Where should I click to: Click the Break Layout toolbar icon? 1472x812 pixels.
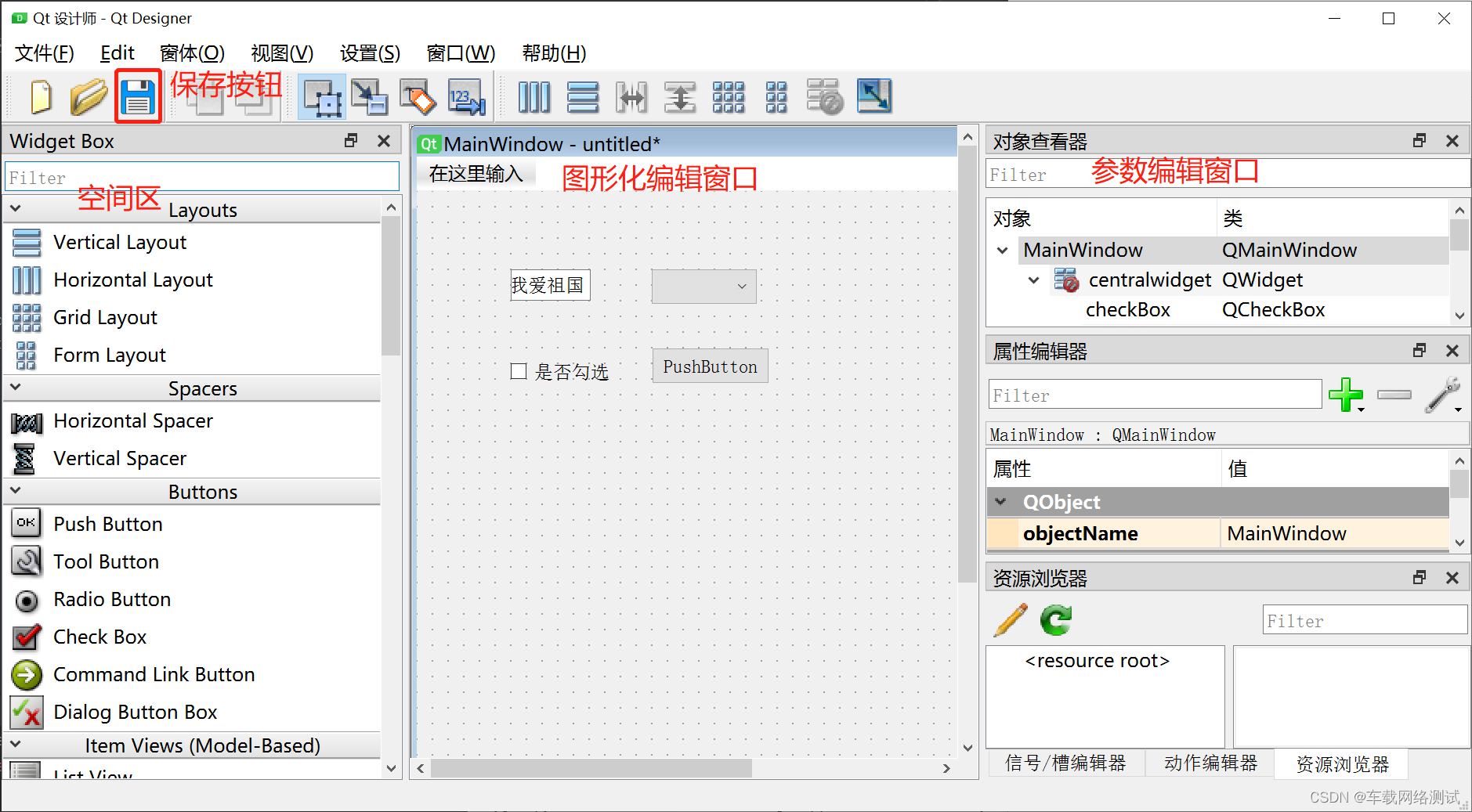click(x=825, y=97)
